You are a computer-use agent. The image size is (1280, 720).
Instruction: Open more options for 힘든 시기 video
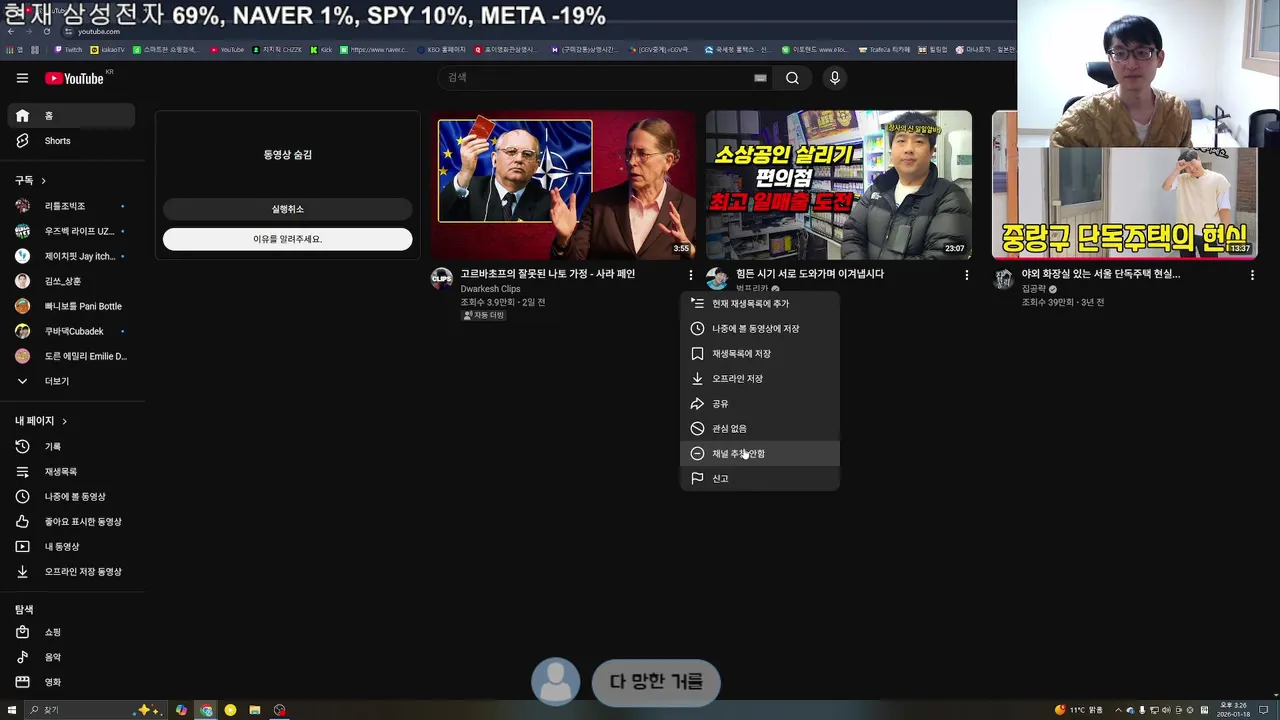966,275
